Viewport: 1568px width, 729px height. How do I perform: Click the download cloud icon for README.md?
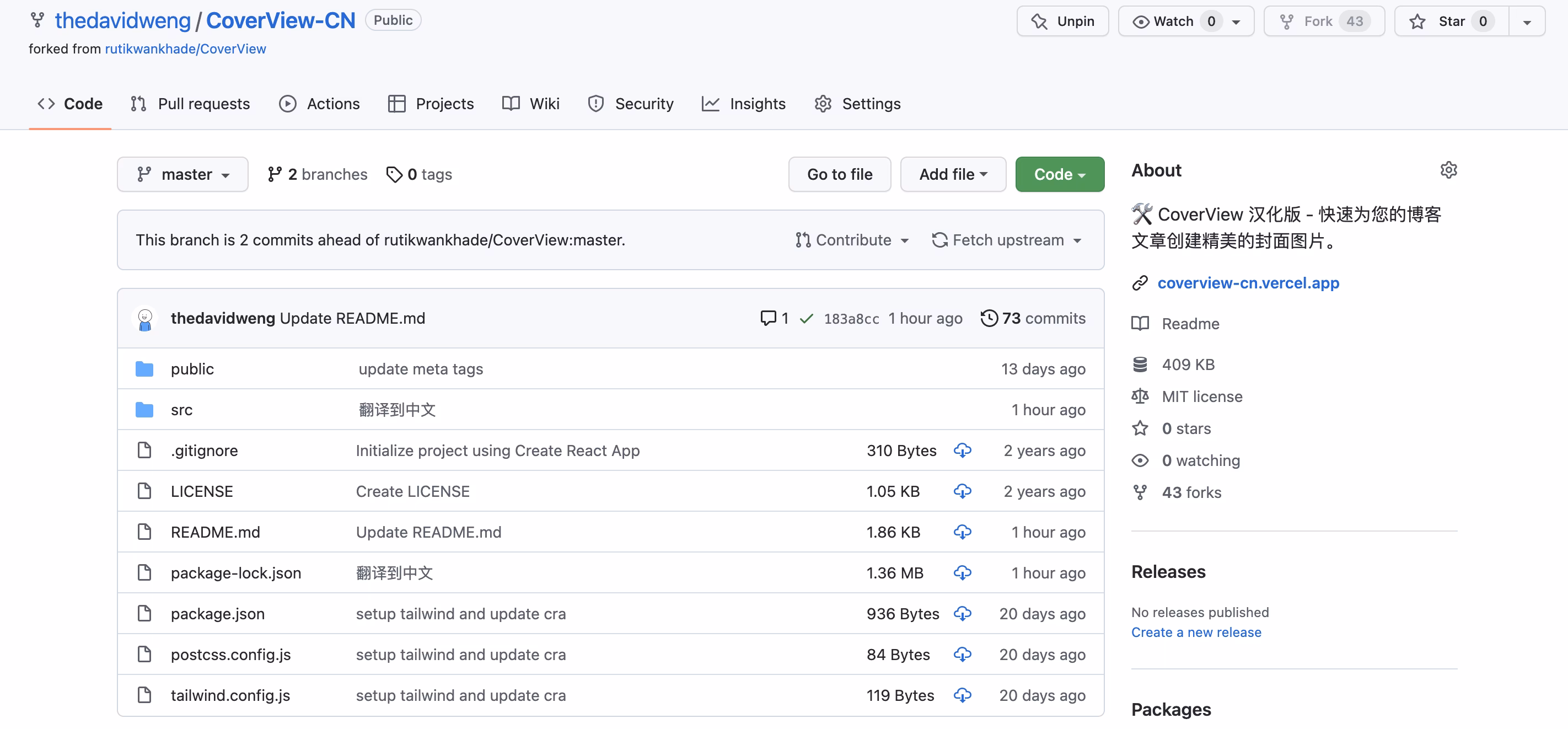962,532
